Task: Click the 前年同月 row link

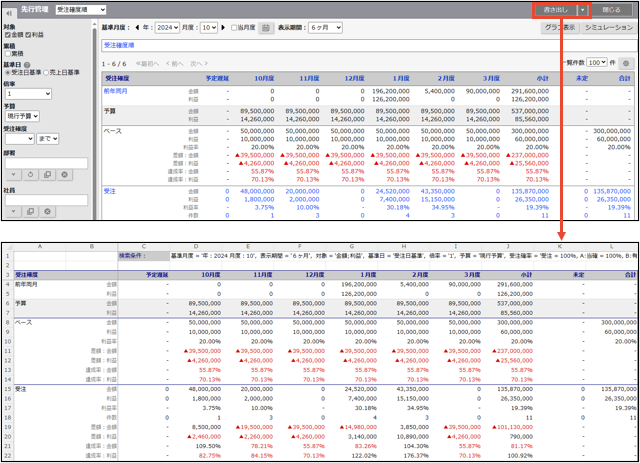Action: click(x=116, y=91)
